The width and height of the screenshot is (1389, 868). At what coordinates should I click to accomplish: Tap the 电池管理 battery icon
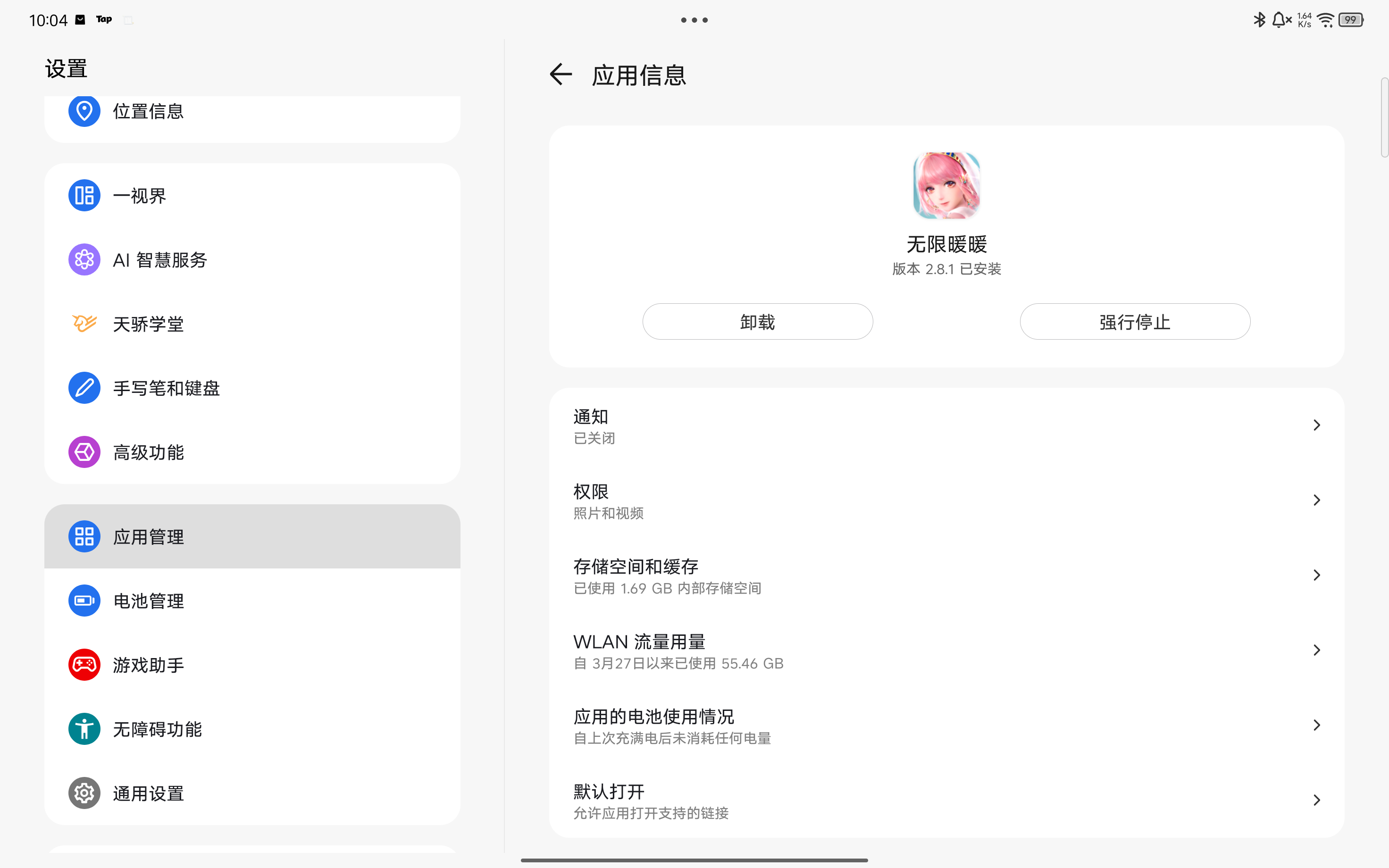click(x=84, y=601)
